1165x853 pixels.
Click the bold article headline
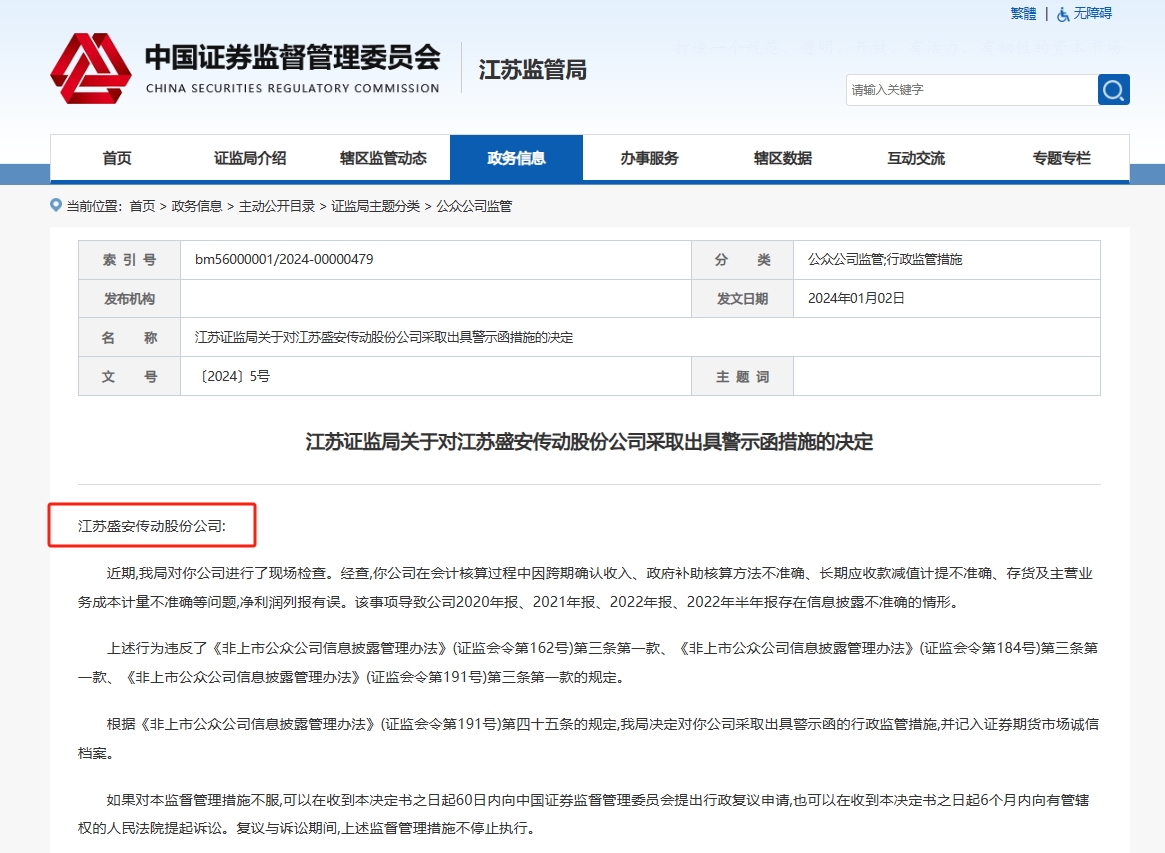(x=589, y=442)
